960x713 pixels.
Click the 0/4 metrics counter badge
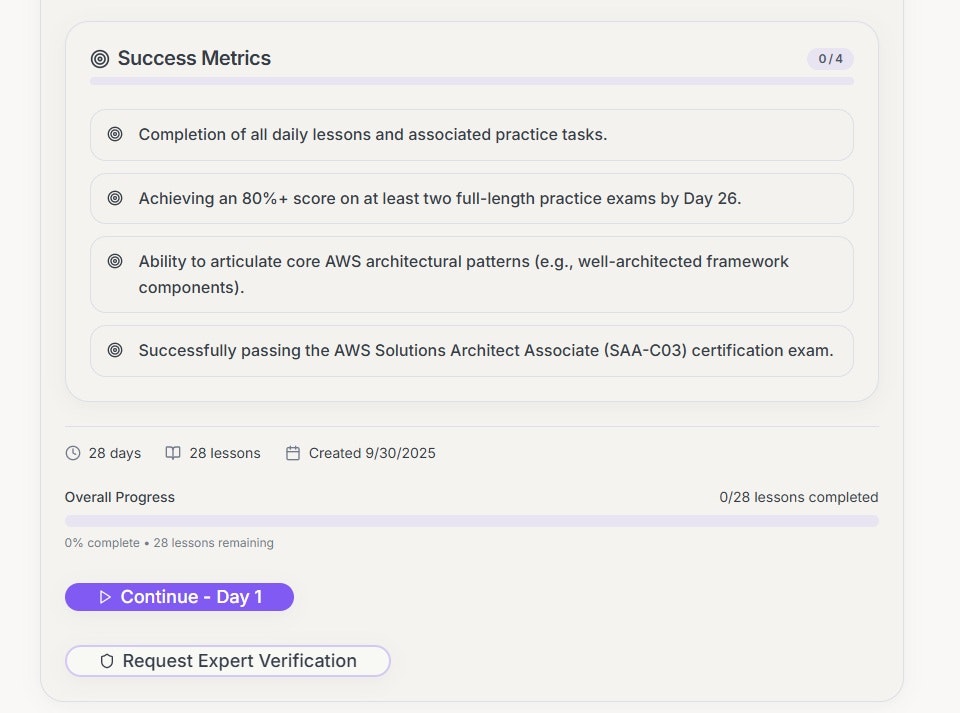830,59
